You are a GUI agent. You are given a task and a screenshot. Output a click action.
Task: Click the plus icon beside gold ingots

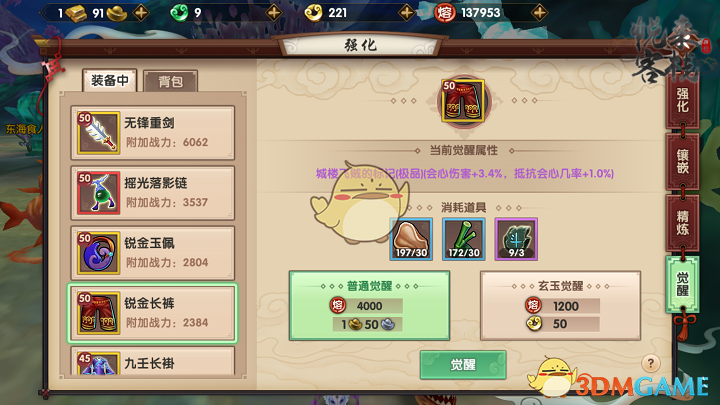(141, 13)
